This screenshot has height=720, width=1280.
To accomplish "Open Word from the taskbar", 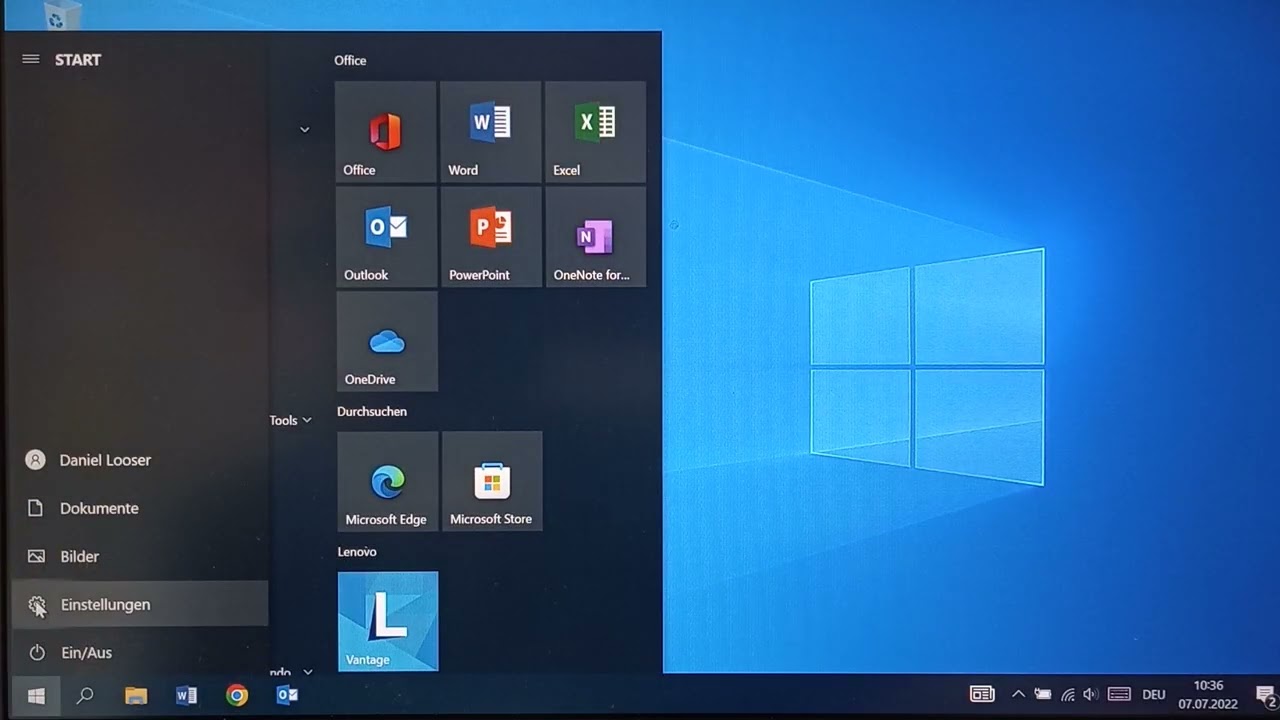I will 186,696.
